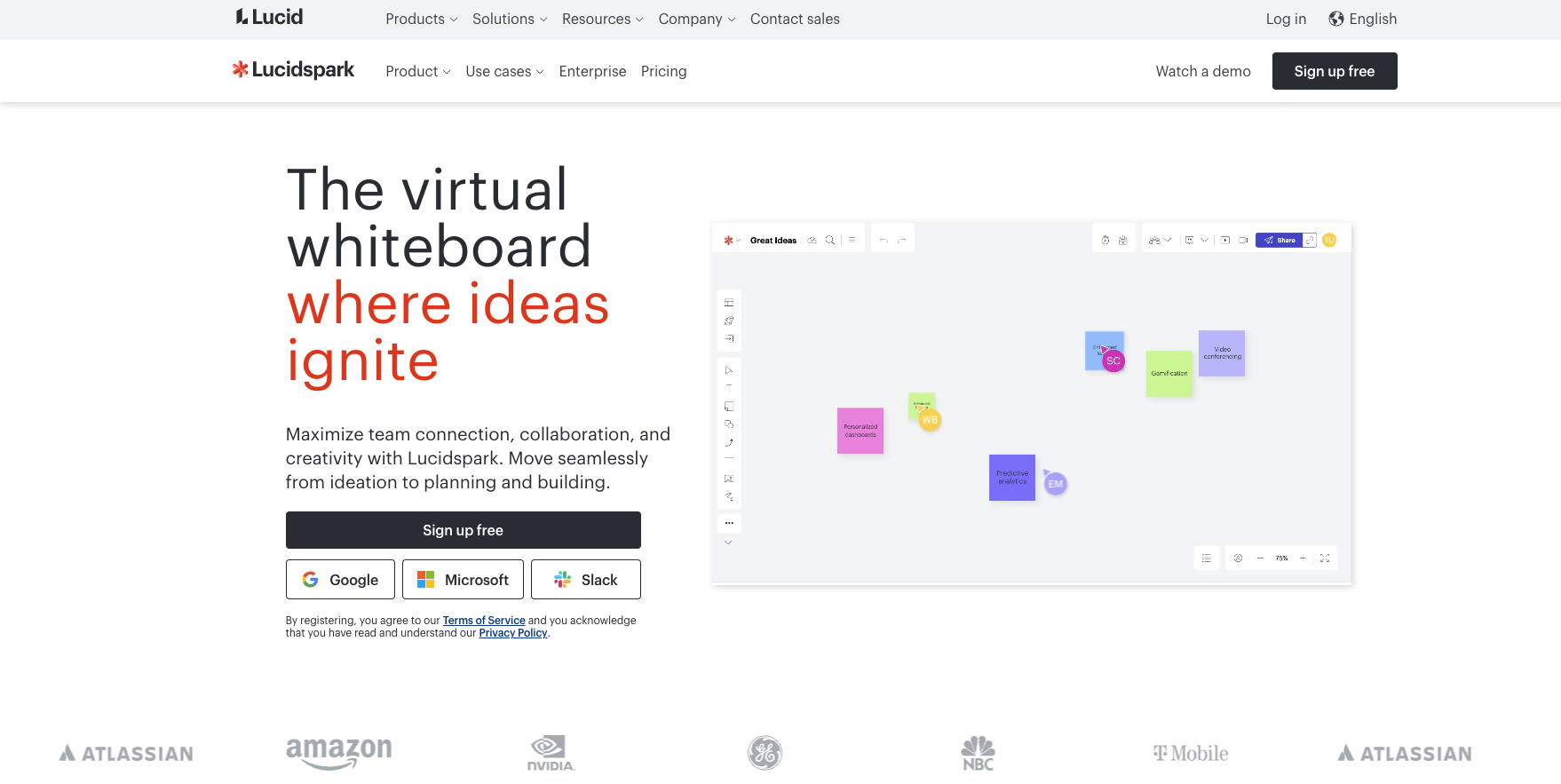Select the pointer select tool
Screen dimensions: 1561x784
point(729,370)
